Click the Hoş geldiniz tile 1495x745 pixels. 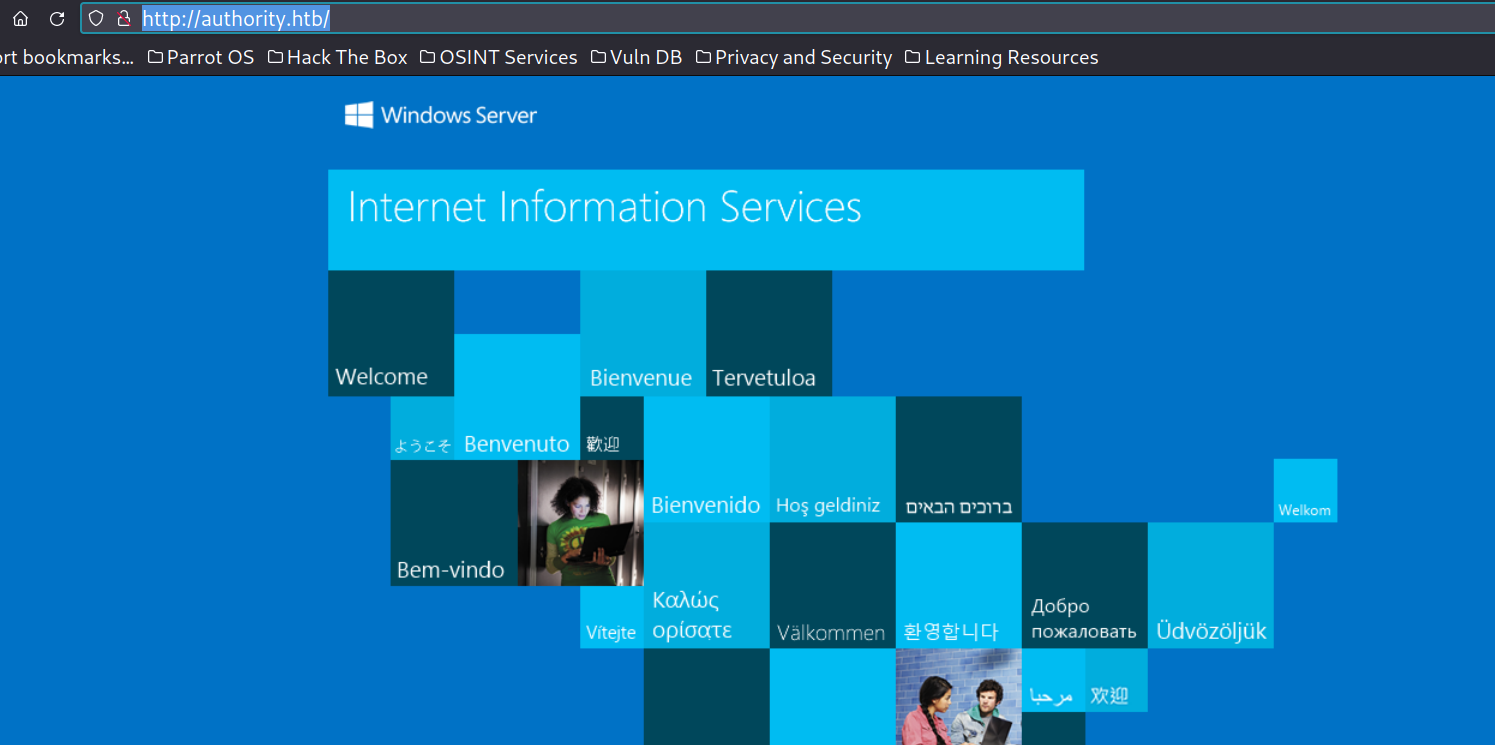833,459
